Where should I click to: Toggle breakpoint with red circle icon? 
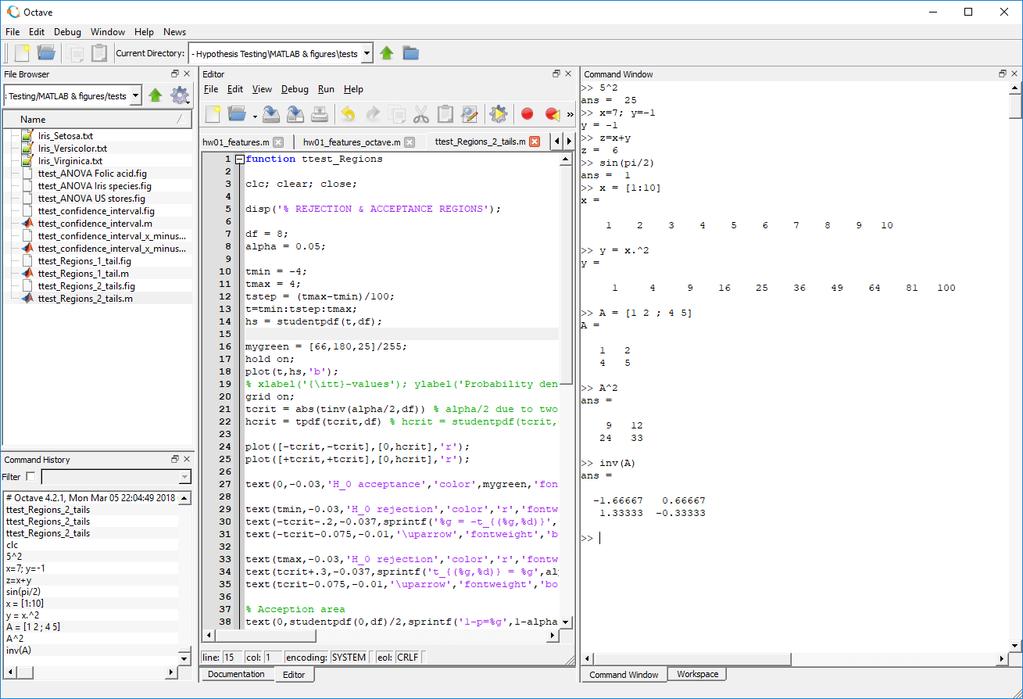point(527,114)
